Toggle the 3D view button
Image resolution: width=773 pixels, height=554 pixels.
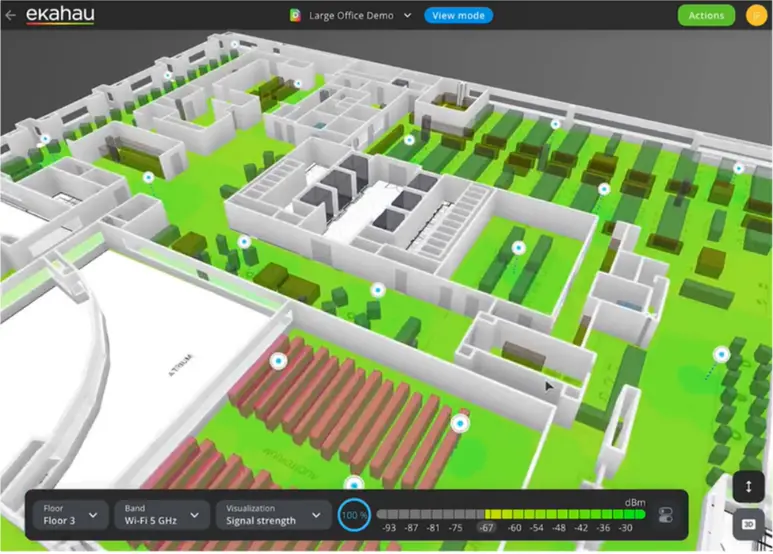pos(748,524)
